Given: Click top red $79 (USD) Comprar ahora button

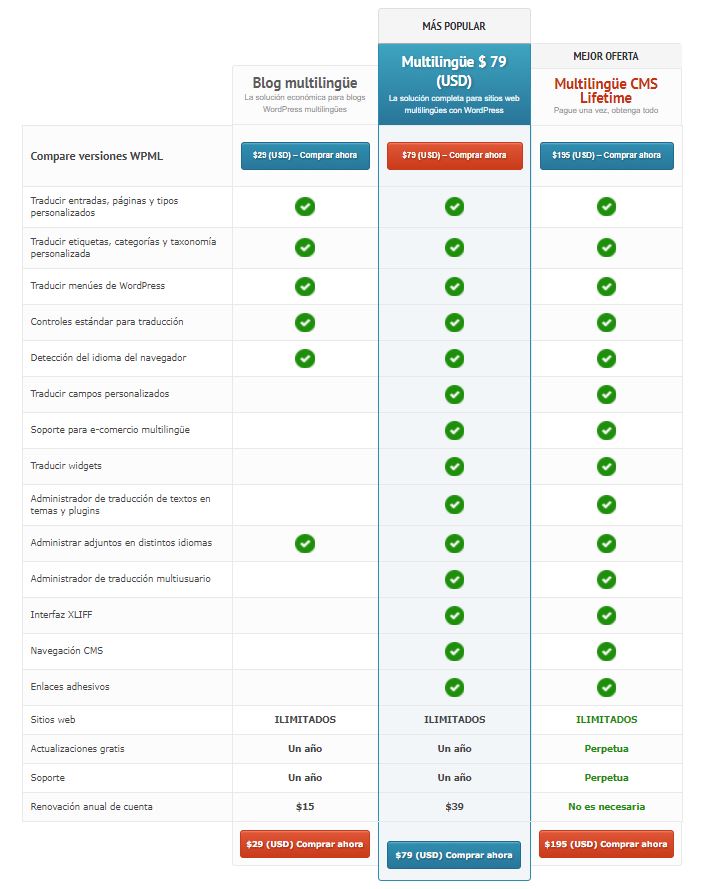Looking at the screenshot, I should (x=454, y=155).
